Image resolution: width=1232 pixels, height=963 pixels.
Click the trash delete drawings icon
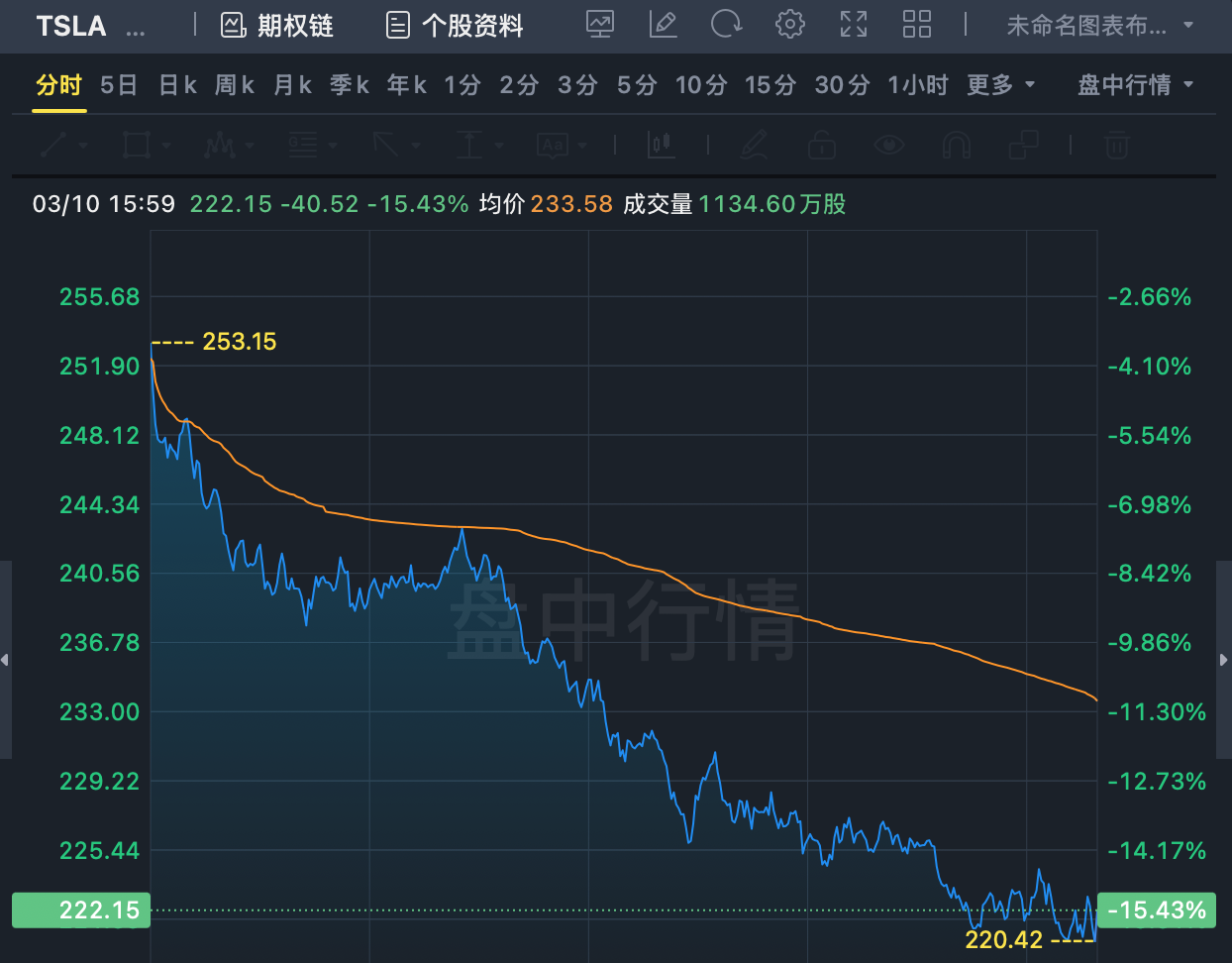(1116, 146)
